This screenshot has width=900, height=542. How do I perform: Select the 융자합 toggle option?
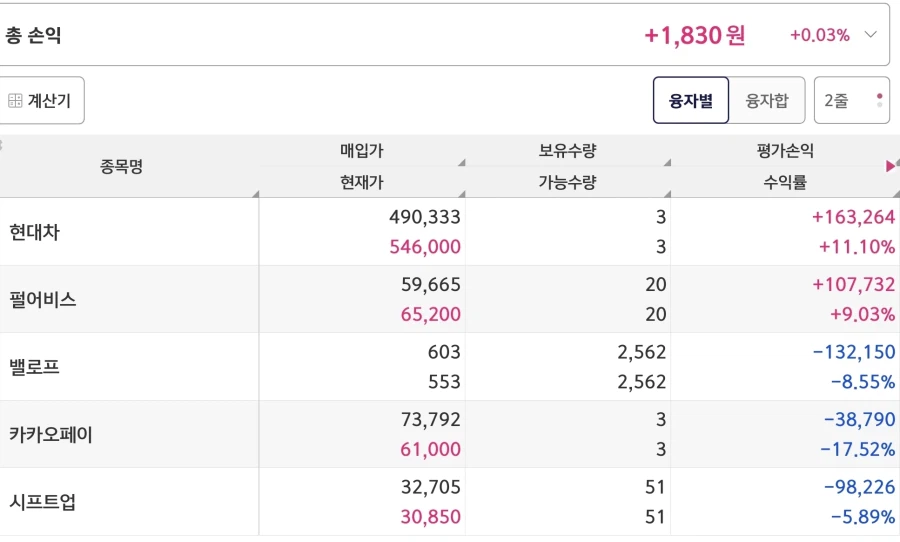(767, 100)
